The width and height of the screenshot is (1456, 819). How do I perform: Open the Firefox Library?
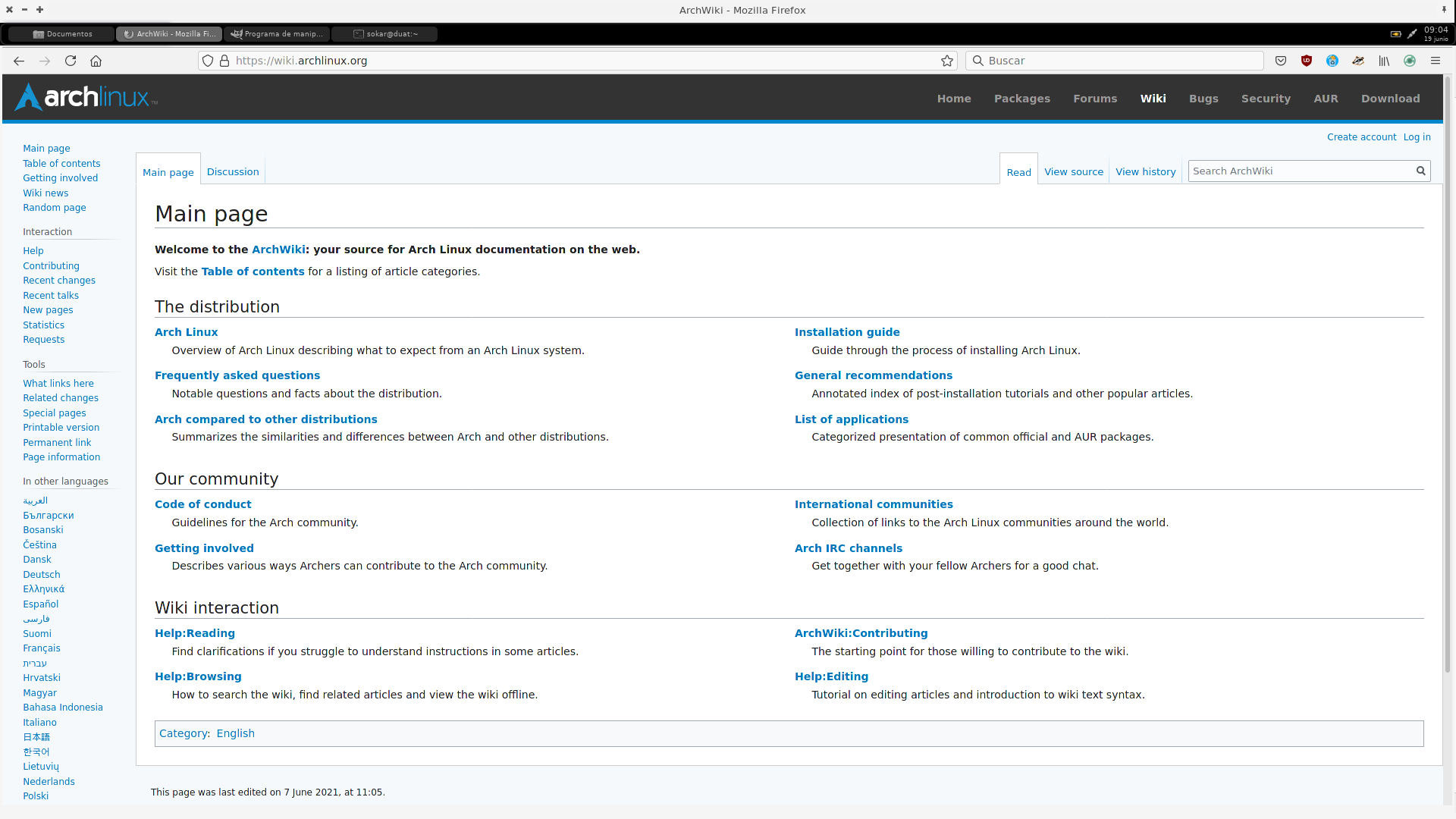[x=1384, y=61]
